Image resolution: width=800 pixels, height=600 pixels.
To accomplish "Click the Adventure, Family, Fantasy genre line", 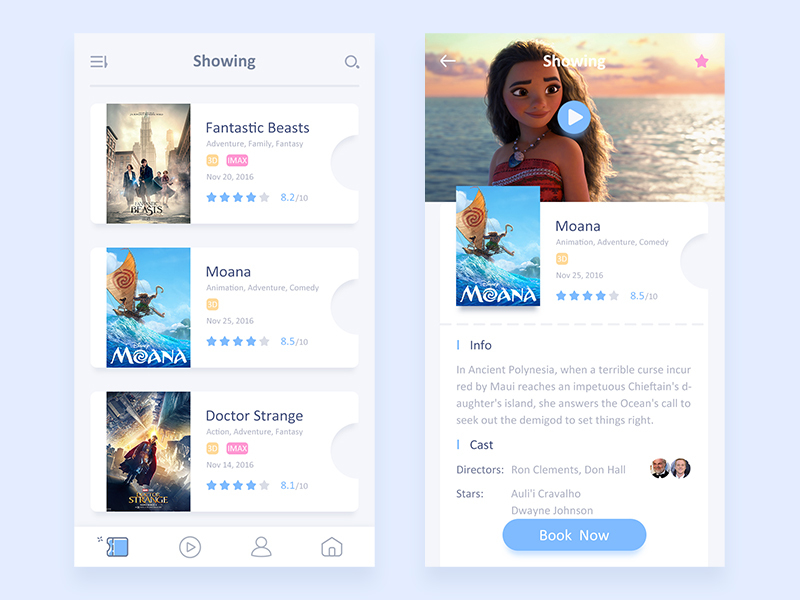I will 255,144.
